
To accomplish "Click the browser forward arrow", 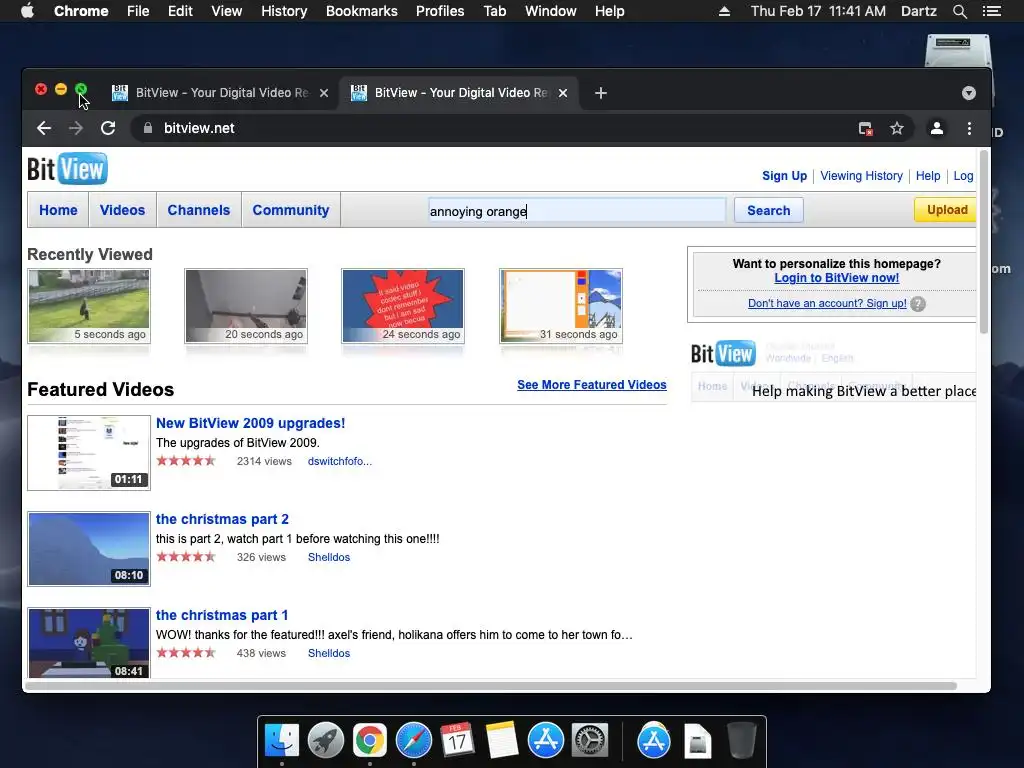I will pos(76,128).
